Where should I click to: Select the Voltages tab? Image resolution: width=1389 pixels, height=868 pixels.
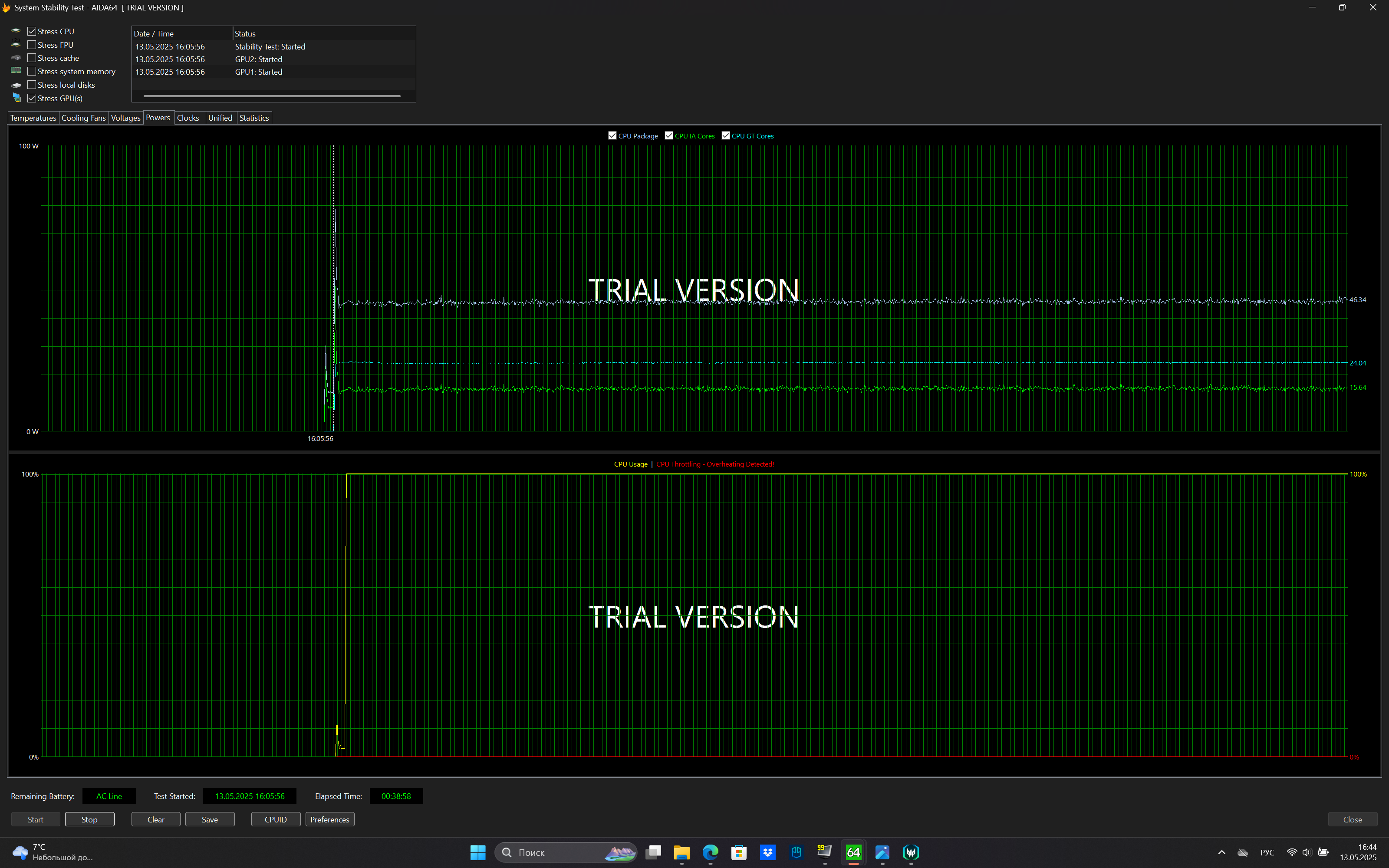click(125, 118)
